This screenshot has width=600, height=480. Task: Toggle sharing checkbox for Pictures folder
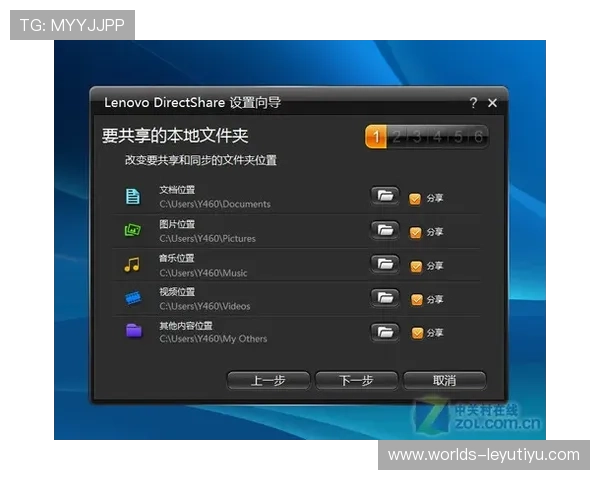click(x=415, y=232)
